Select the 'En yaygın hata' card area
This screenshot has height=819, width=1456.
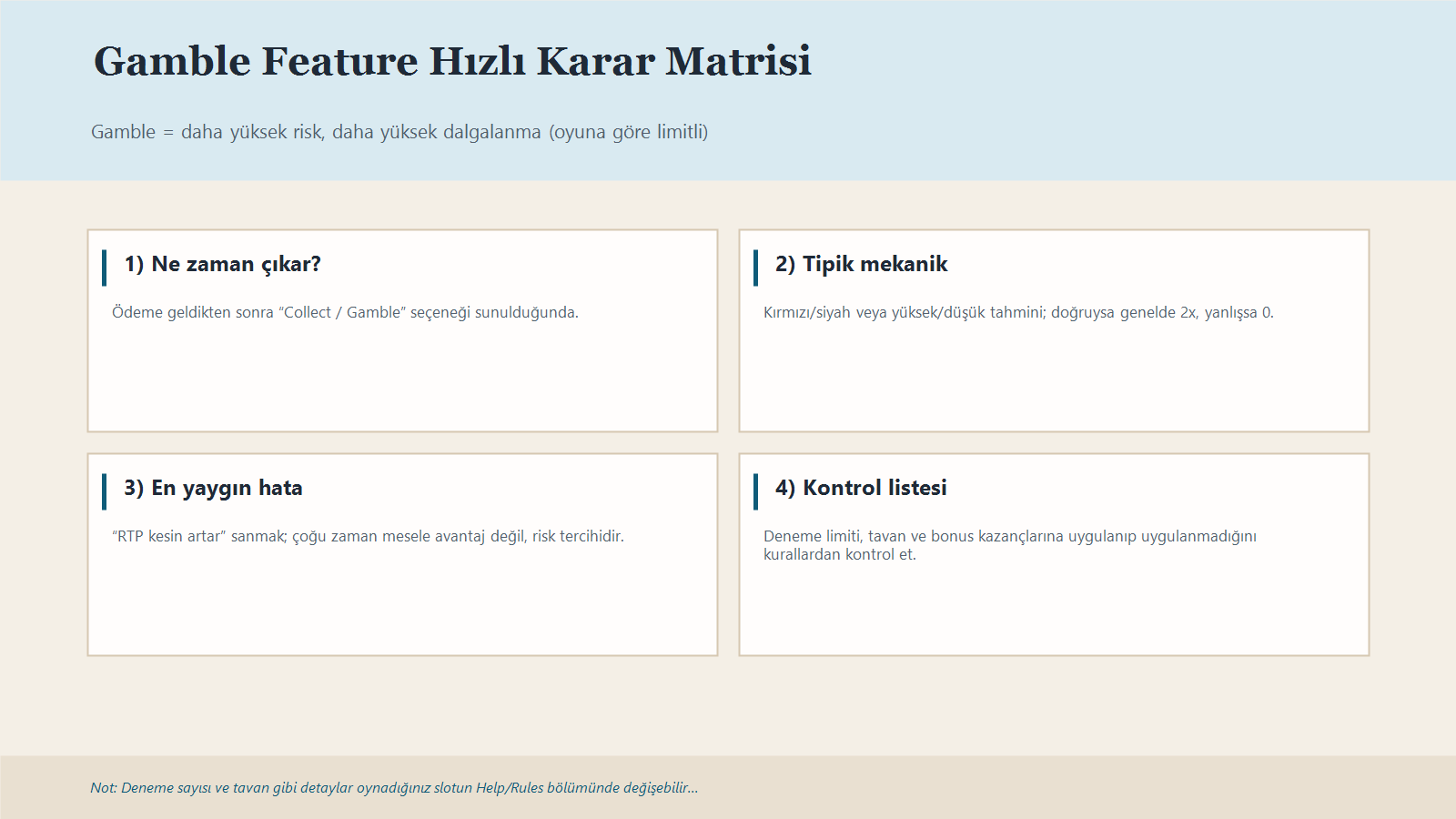[402, 601]
